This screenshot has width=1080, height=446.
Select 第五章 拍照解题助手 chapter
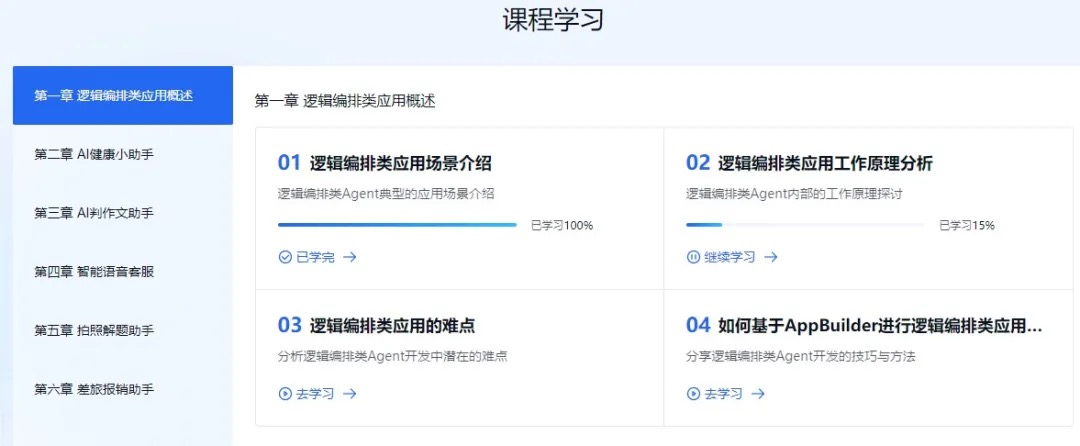pos(94,330)
